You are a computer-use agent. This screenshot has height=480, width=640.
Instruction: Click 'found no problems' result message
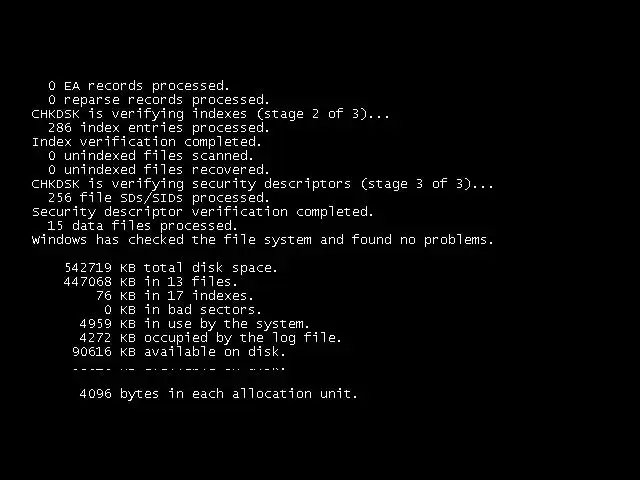[x=263, y=240]
